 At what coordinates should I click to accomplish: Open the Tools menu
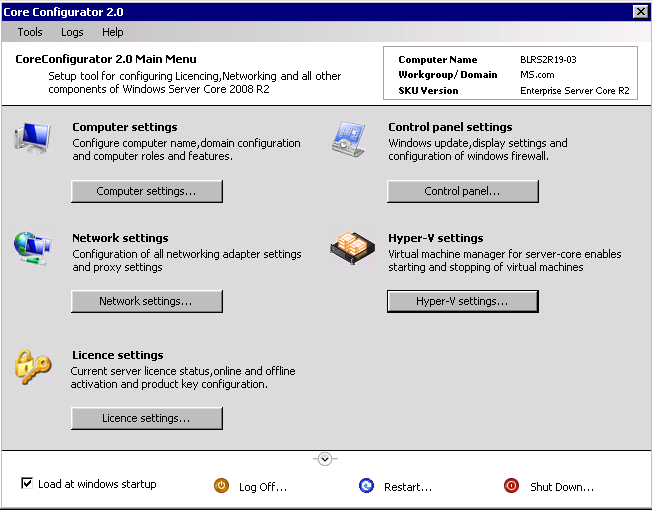tap(30, 32)
